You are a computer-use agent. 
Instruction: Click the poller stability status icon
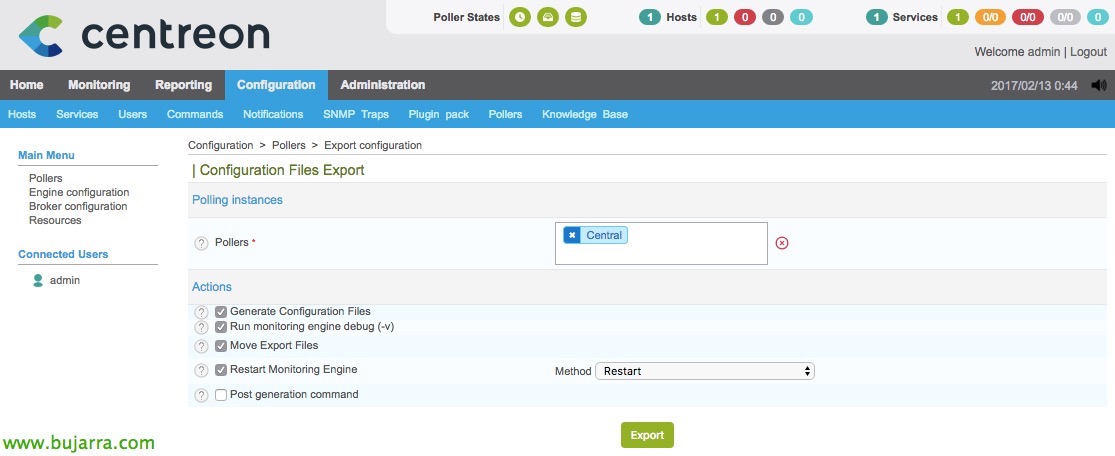[x=547, y=17]
